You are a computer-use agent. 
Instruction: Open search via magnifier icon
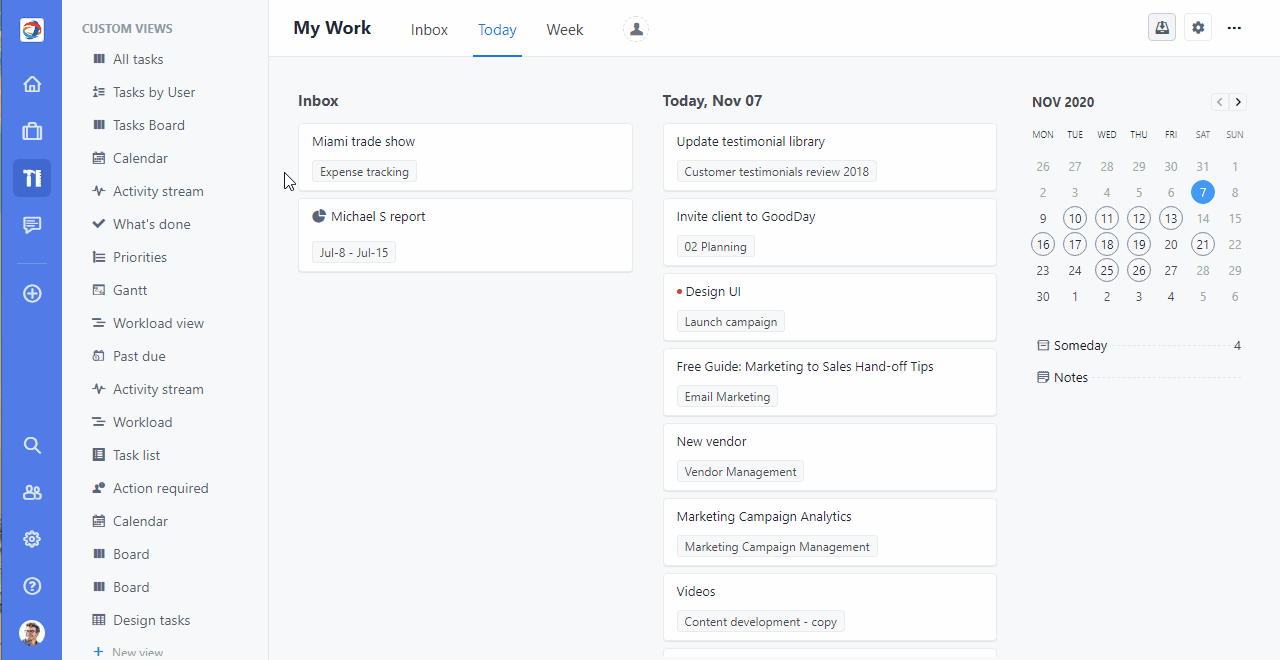point(32,445)
